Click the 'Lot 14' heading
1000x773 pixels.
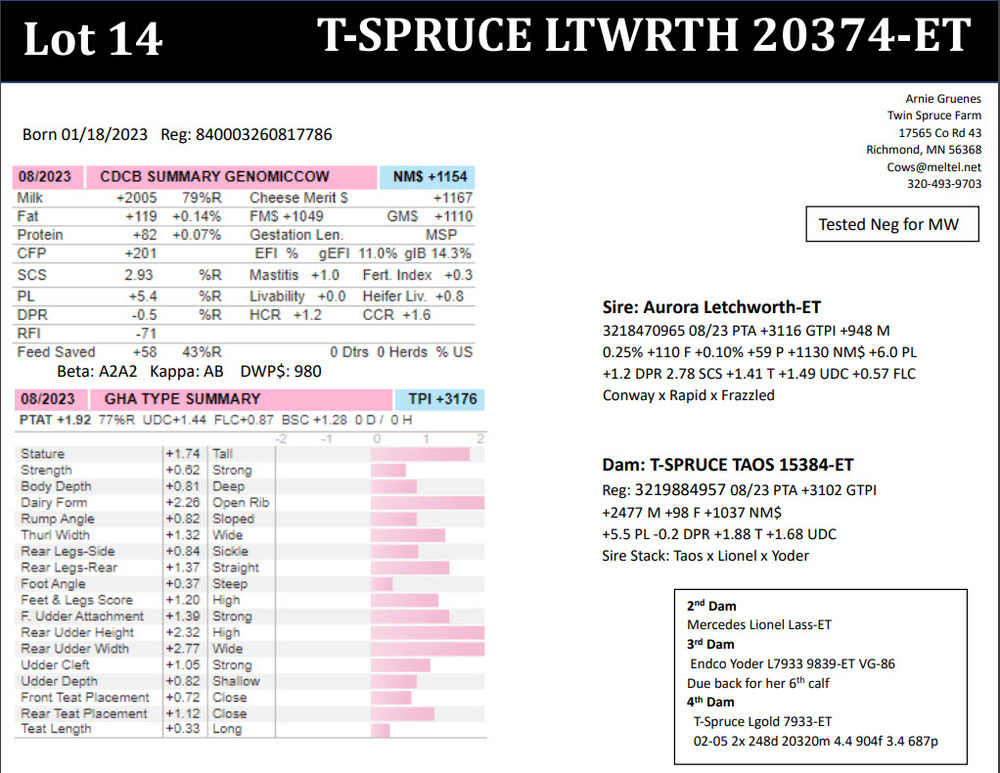click(x=93, y=39)
